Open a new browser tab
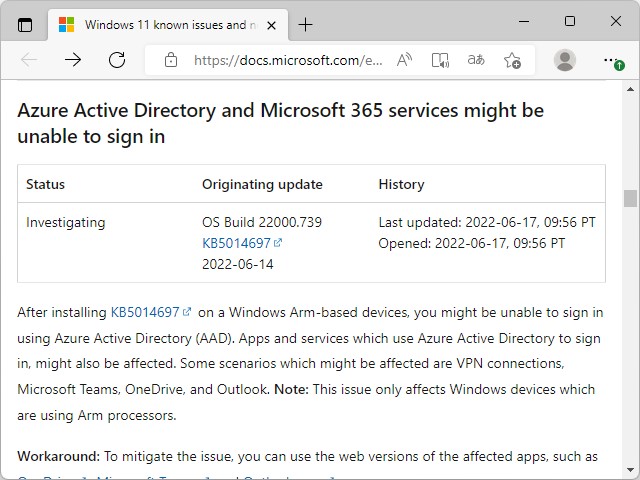640x480 pixels. pyautogui.click(x=305, y=25)
